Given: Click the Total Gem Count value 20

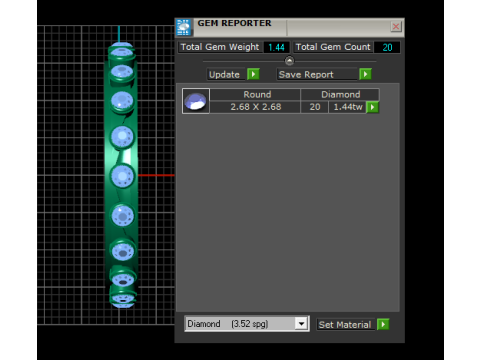Looking at the screenshot, I should click(x=387, y=47).
